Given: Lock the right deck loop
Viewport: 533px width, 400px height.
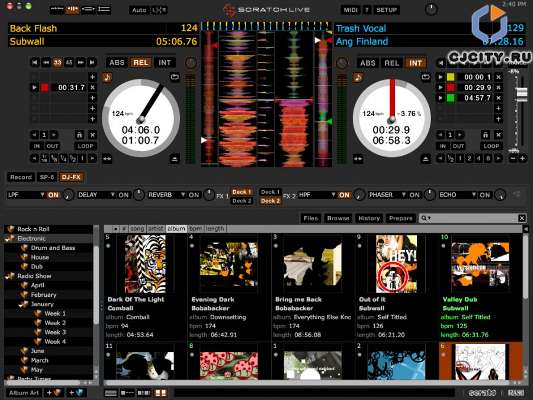Looking at the screenshot, I should point(486,135).
